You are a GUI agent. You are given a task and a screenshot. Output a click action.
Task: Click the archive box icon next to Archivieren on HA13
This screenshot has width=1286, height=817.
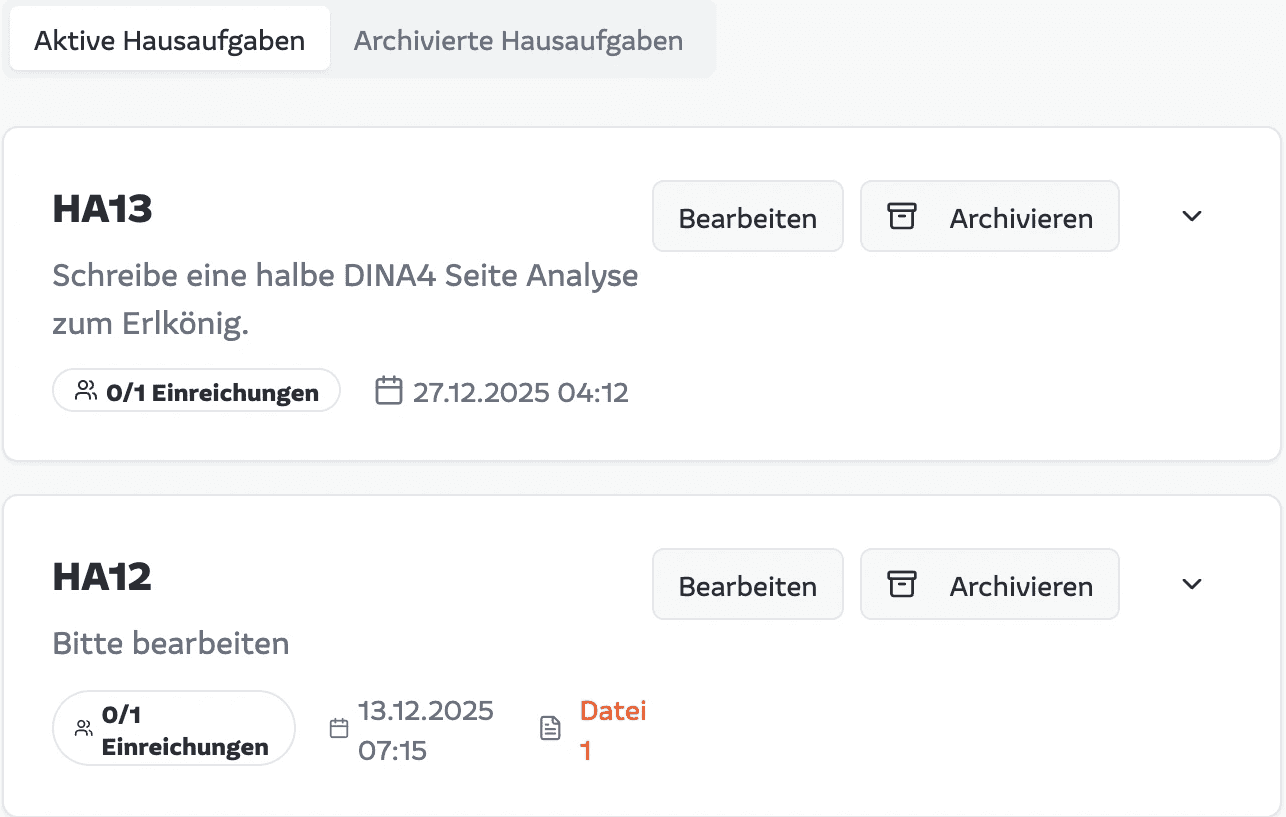[902, 215]
